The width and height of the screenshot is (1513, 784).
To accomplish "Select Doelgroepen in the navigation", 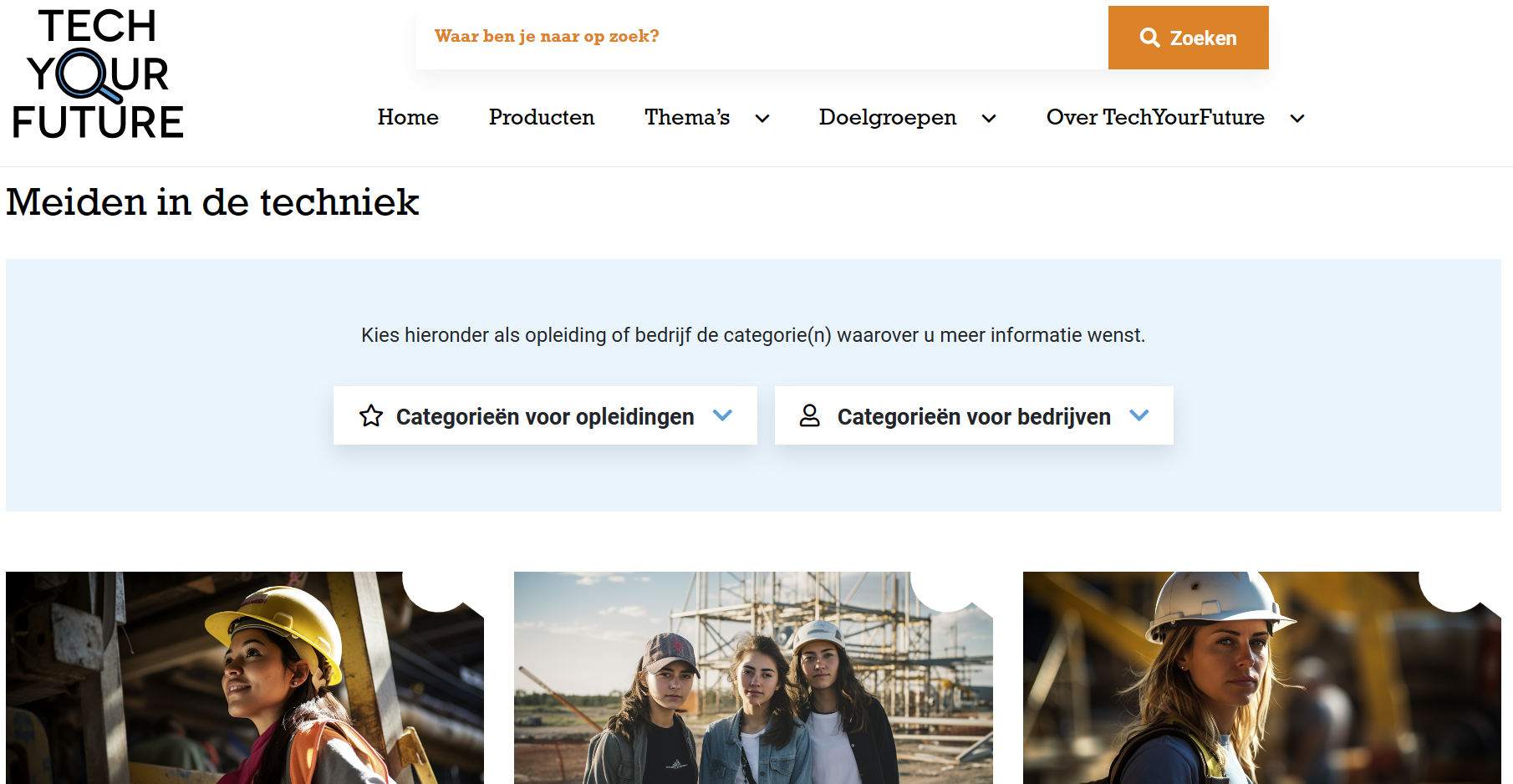I will point(888,118).
